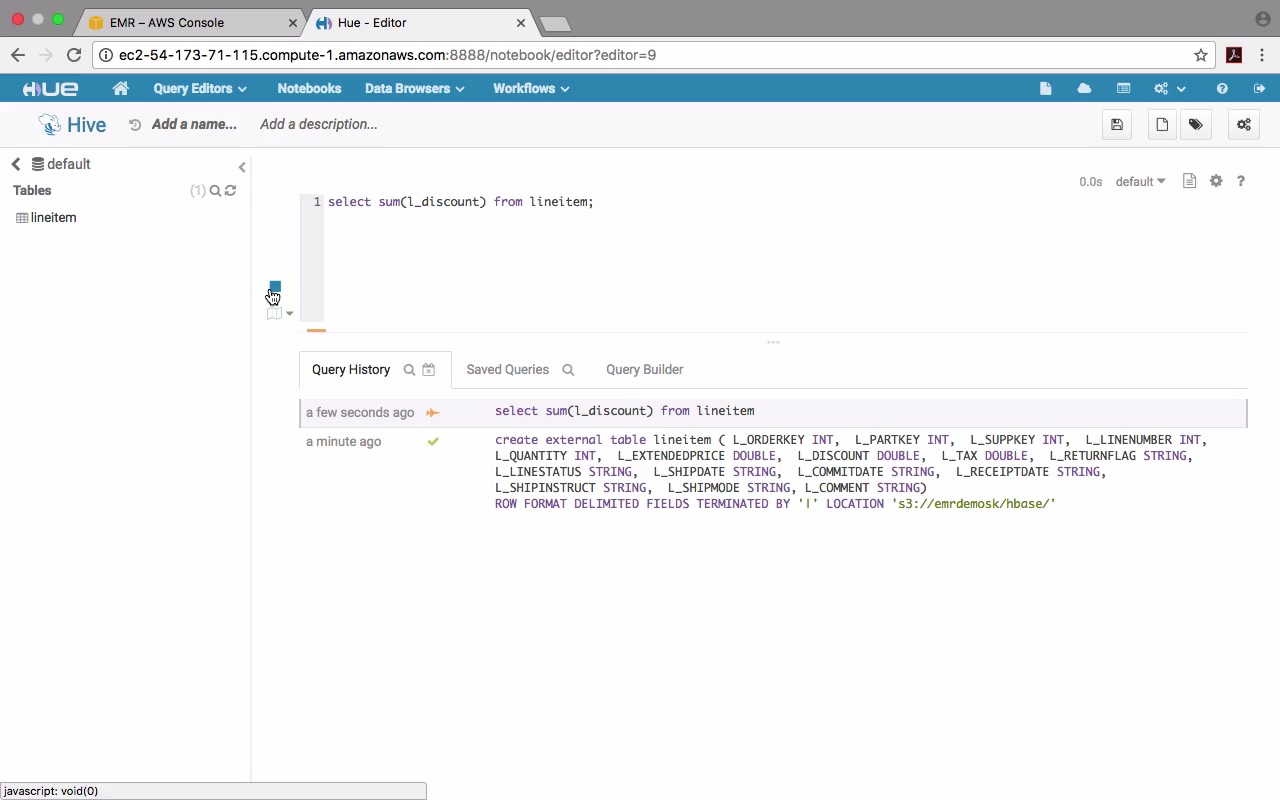The width and height of the screenshot is (1280, 800).
Task: Open the Data Browsers dropdown
Action: click(x=414, y=89)
